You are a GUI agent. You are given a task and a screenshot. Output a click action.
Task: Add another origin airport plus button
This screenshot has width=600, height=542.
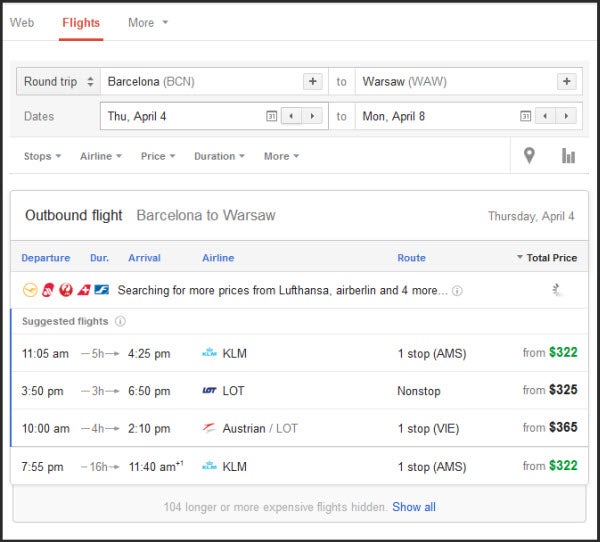(313, 81)
